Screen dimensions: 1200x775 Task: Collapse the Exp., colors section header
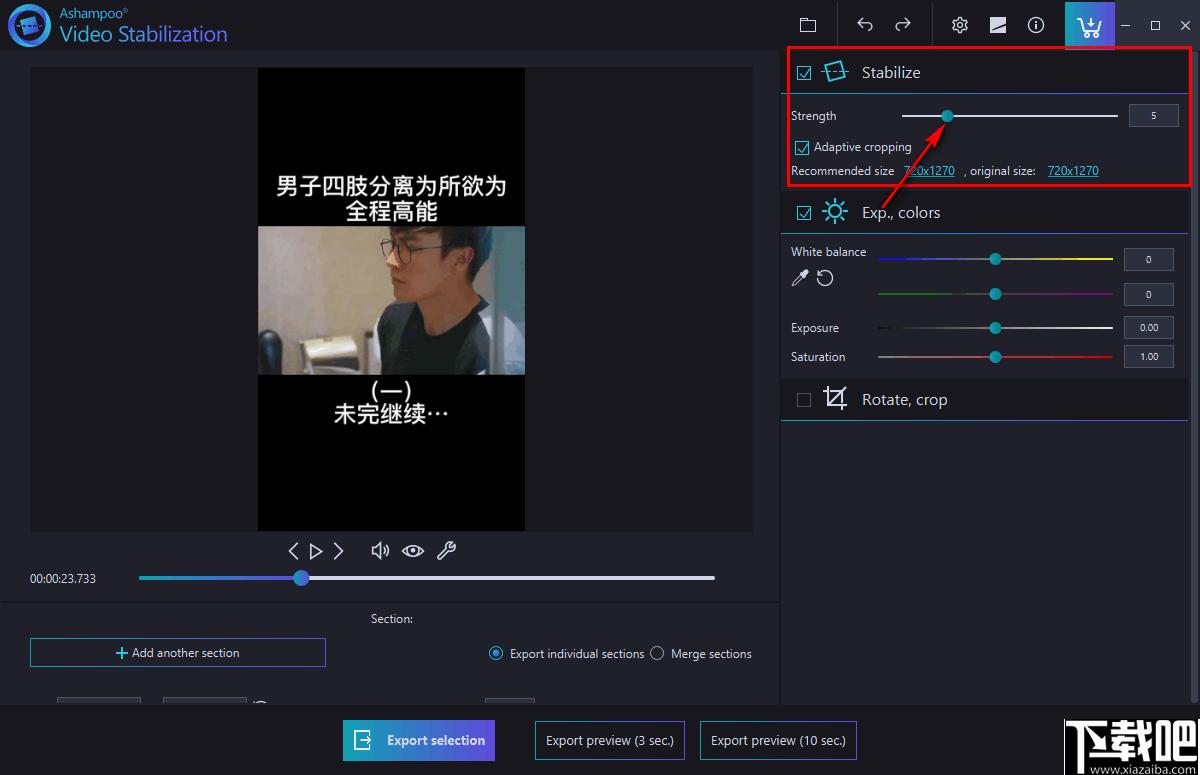[x=985, y=213]
